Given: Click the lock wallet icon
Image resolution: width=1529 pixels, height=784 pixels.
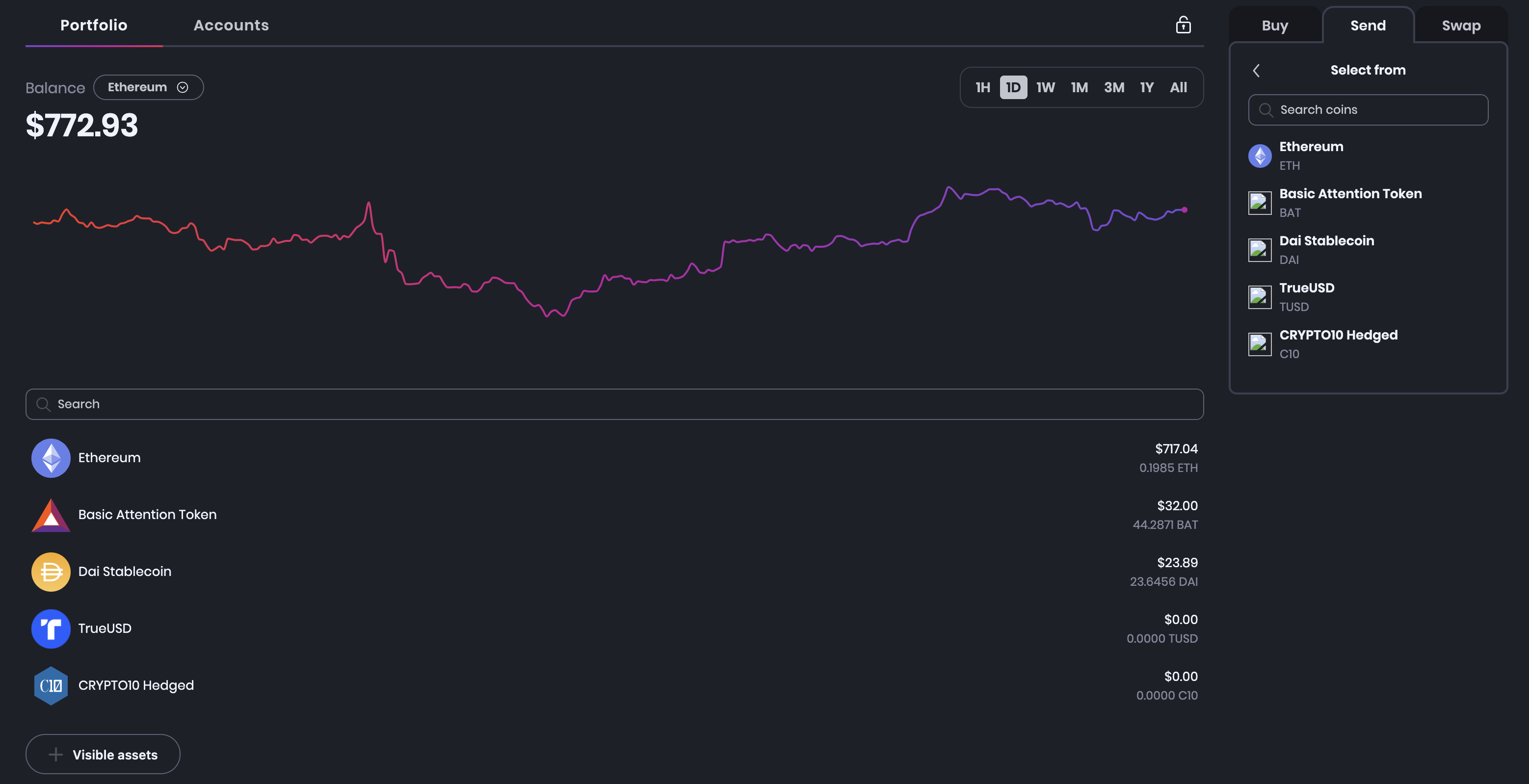Looking at the screenshot, I should coord(1183,25).
